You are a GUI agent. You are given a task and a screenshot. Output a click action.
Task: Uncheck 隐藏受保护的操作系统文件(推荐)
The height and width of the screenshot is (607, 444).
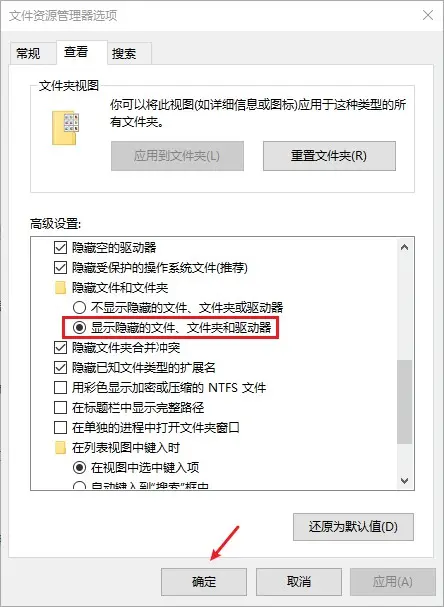[60, 268]
